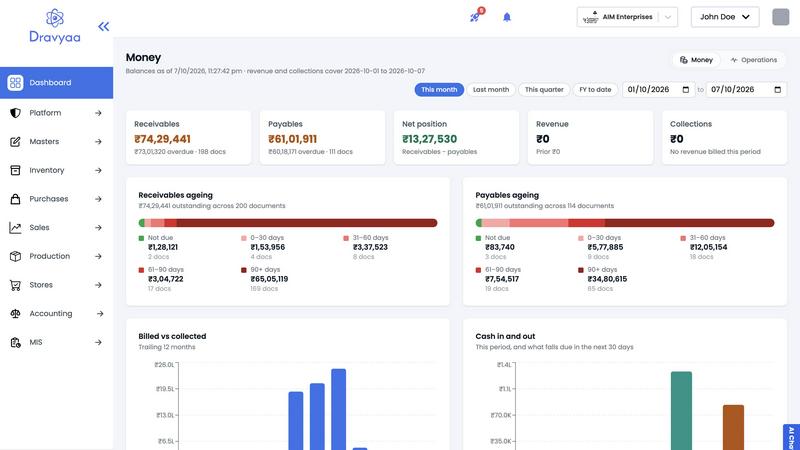Select the FY to date filter

[595, 90]
